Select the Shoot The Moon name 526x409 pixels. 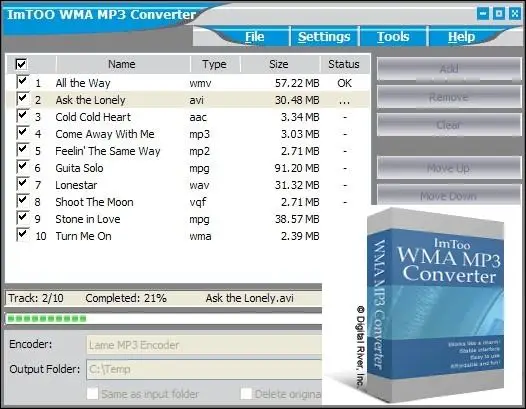pos(94,202)
